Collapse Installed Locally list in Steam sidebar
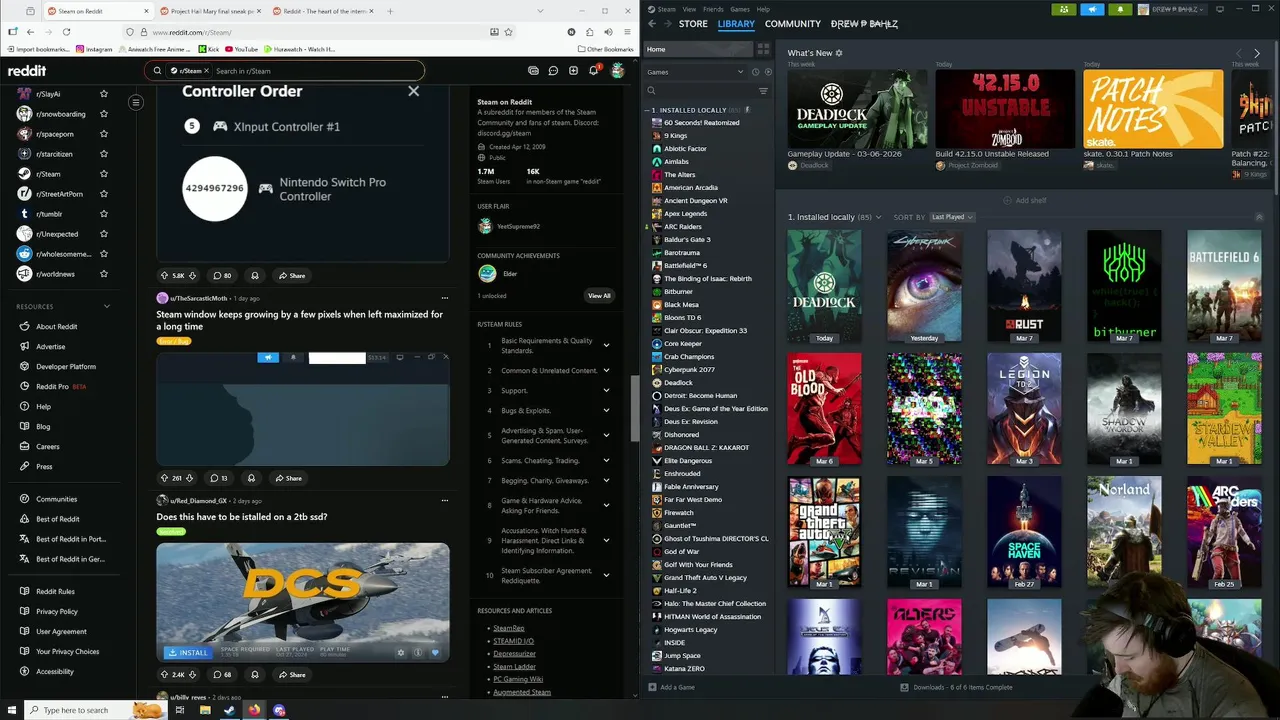The height and width of the screenshot is (720, 1280). pos(649,110)
